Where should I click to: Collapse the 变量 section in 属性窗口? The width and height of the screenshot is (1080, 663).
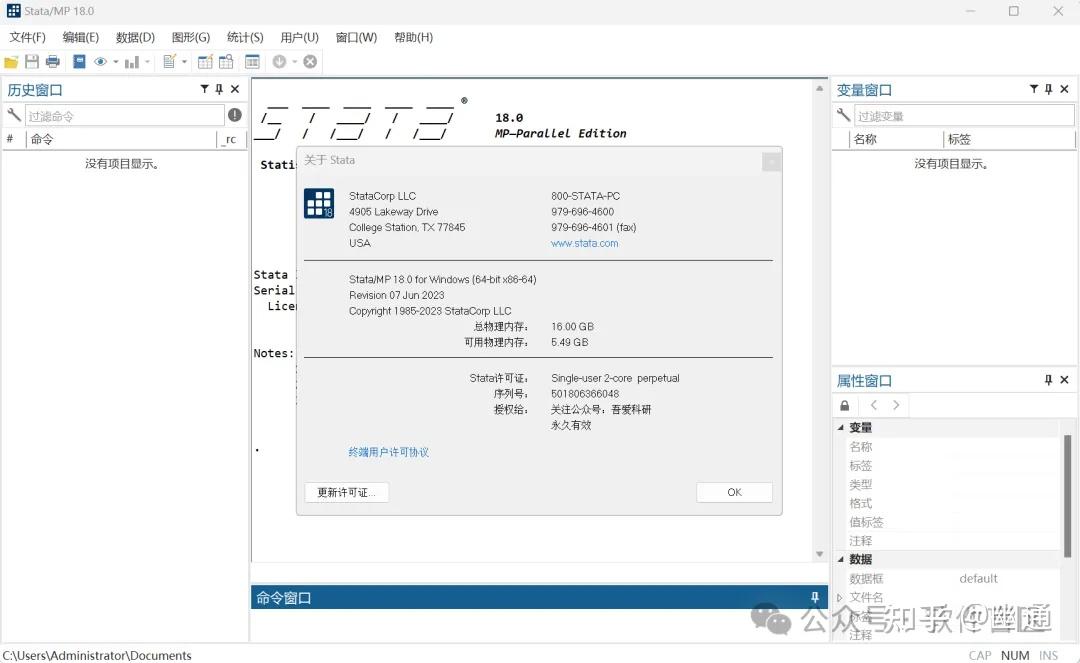coord(840,427)
